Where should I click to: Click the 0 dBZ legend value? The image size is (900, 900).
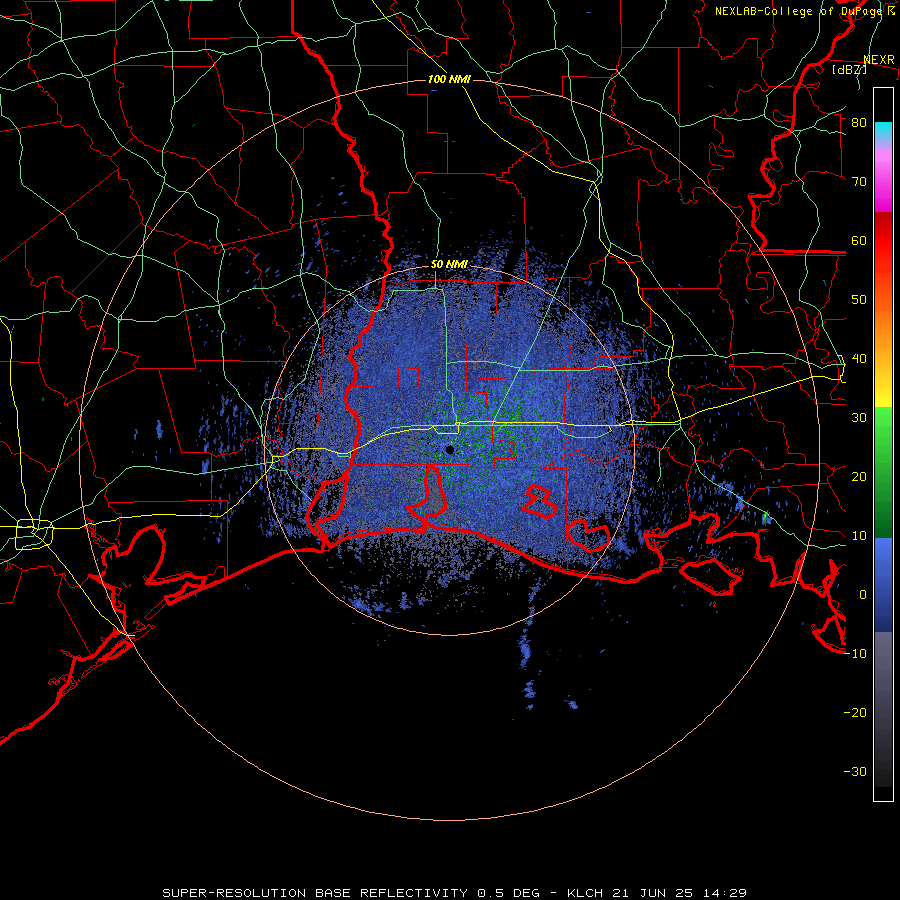click(x=863, y=595)
